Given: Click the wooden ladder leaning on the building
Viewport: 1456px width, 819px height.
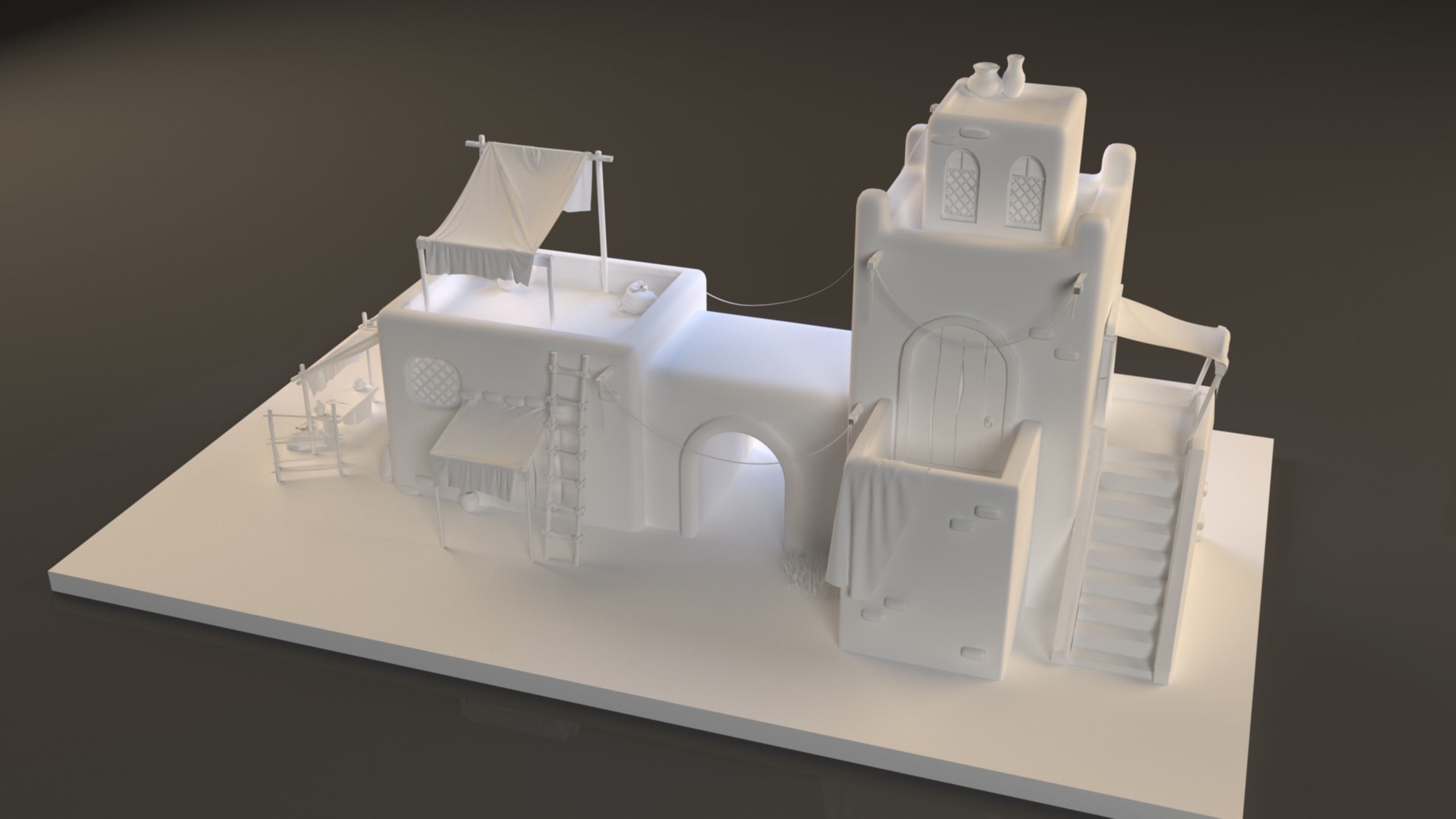Looking at the screenshot, I should (x=566, y=458).
